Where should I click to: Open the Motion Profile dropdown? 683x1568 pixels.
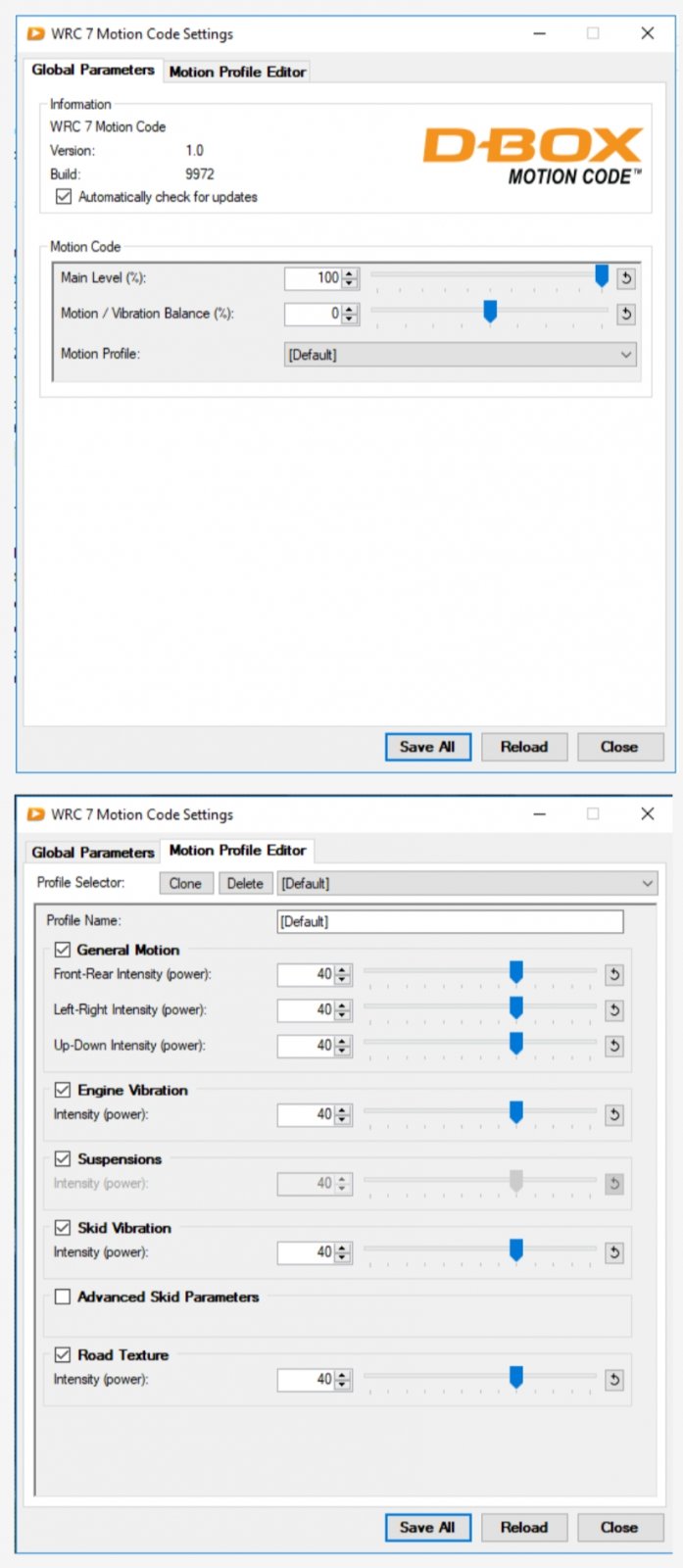(x=460, y=355)
